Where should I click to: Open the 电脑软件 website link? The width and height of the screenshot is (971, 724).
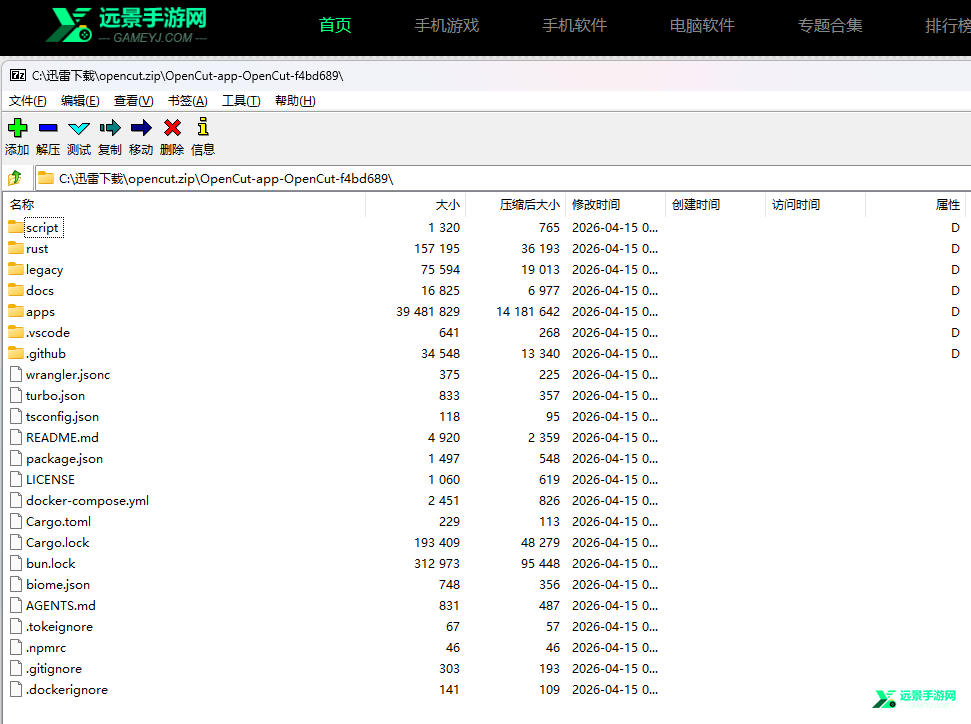702,25
